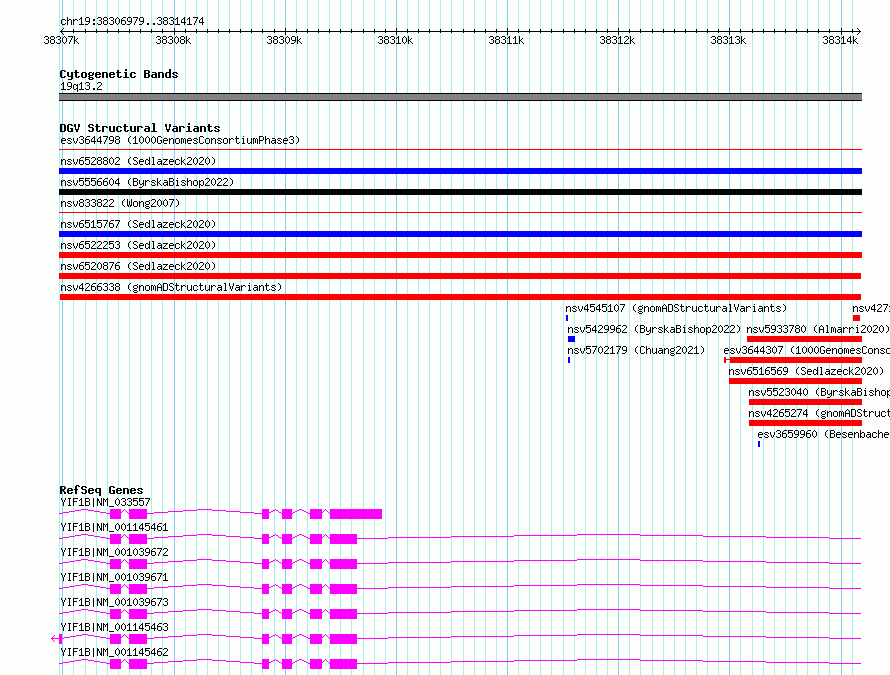Click the black nsv5556604 ByrskaBishop2022 bar

click(x=460, y=192)
